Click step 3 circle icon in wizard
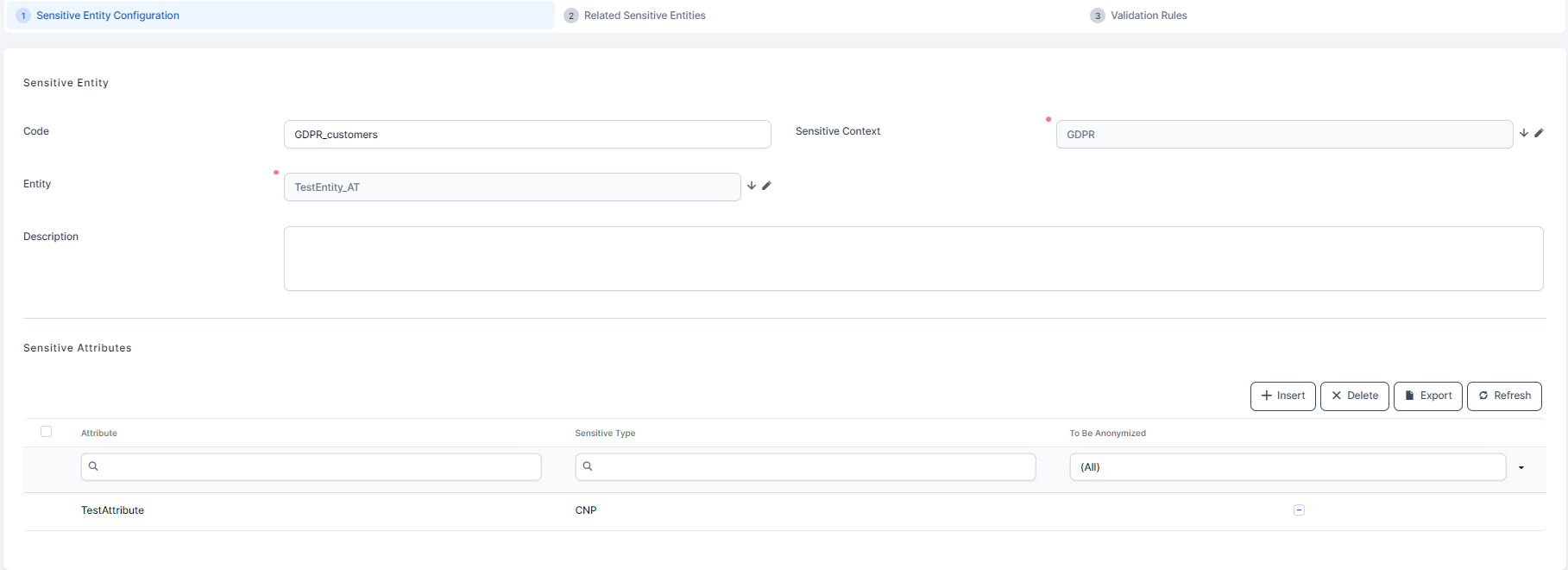Screen dimensions: 1568x570 click(1097, 16)
